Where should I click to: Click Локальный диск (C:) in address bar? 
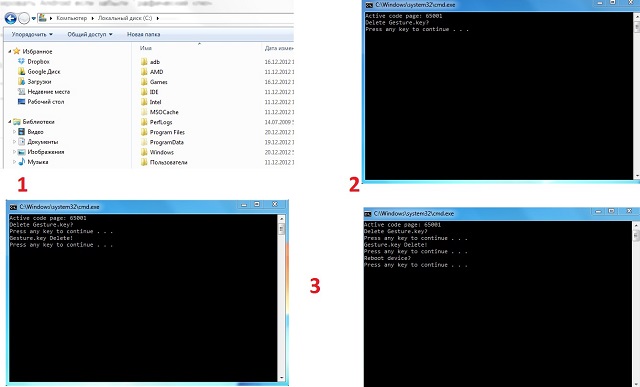tap(125, 18)
